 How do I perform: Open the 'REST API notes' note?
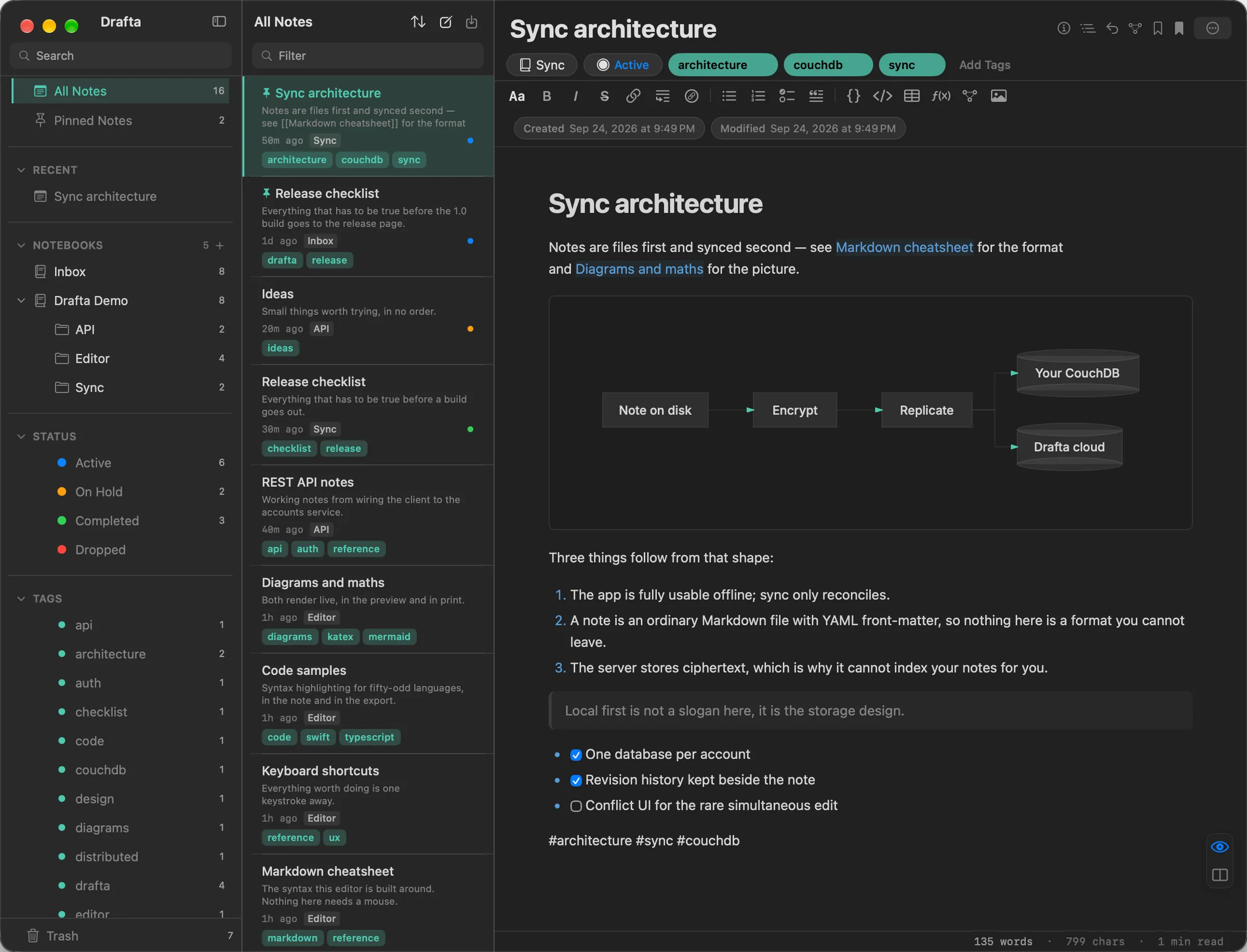tap(368, 515)
